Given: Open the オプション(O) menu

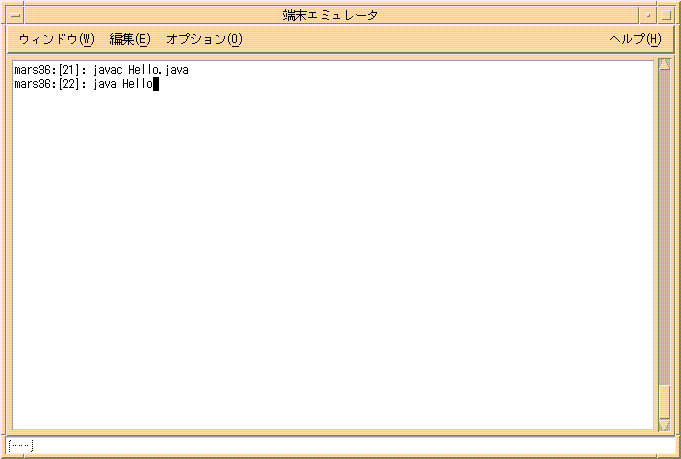Looking at the screenshot, I should [204, 39].
